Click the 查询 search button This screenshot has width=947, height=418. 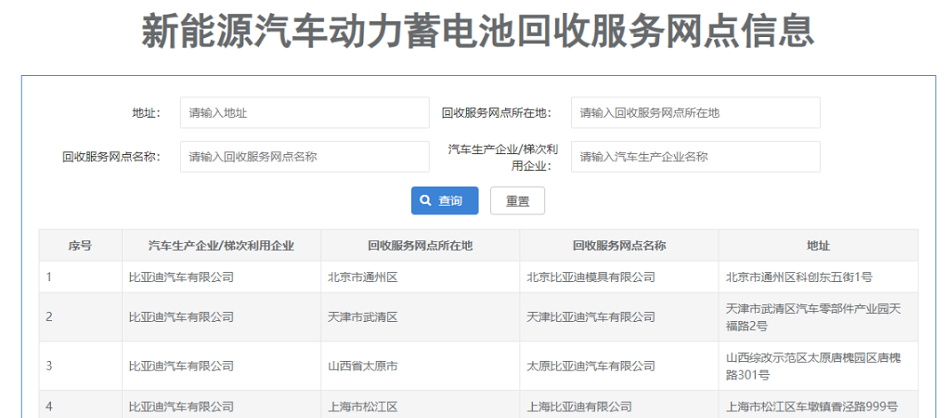click(x=445, y=201)
